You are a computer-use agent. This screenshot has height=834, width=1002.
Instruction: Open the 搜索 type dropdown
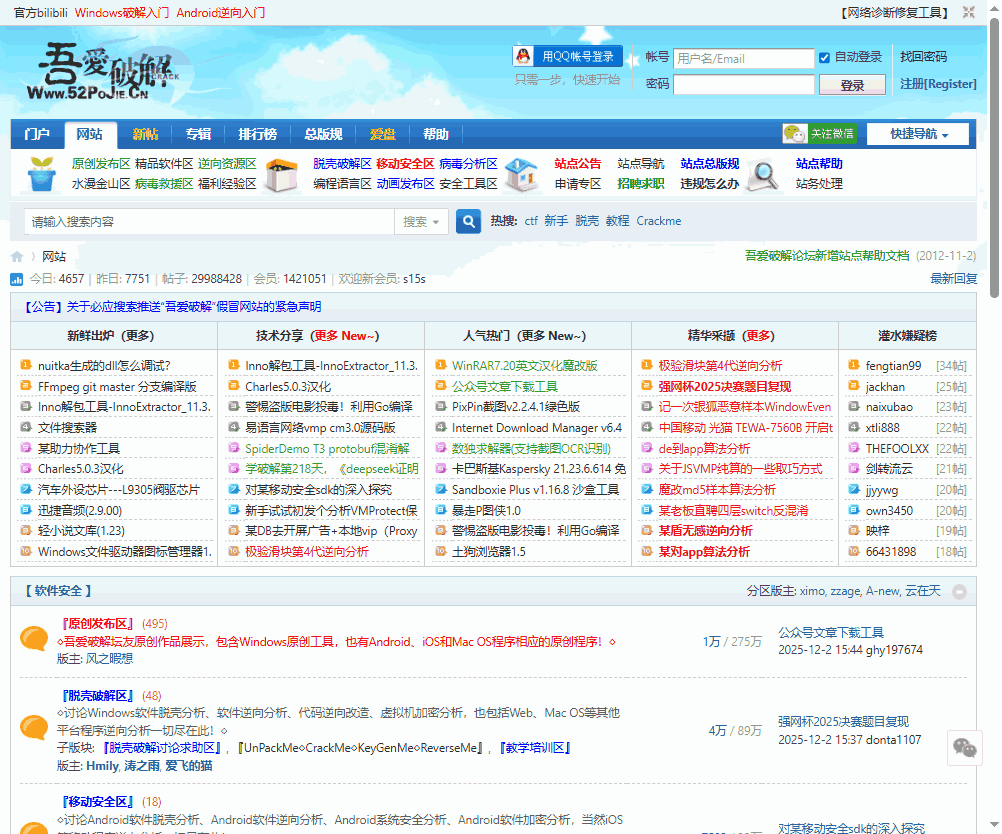point(422,221)
